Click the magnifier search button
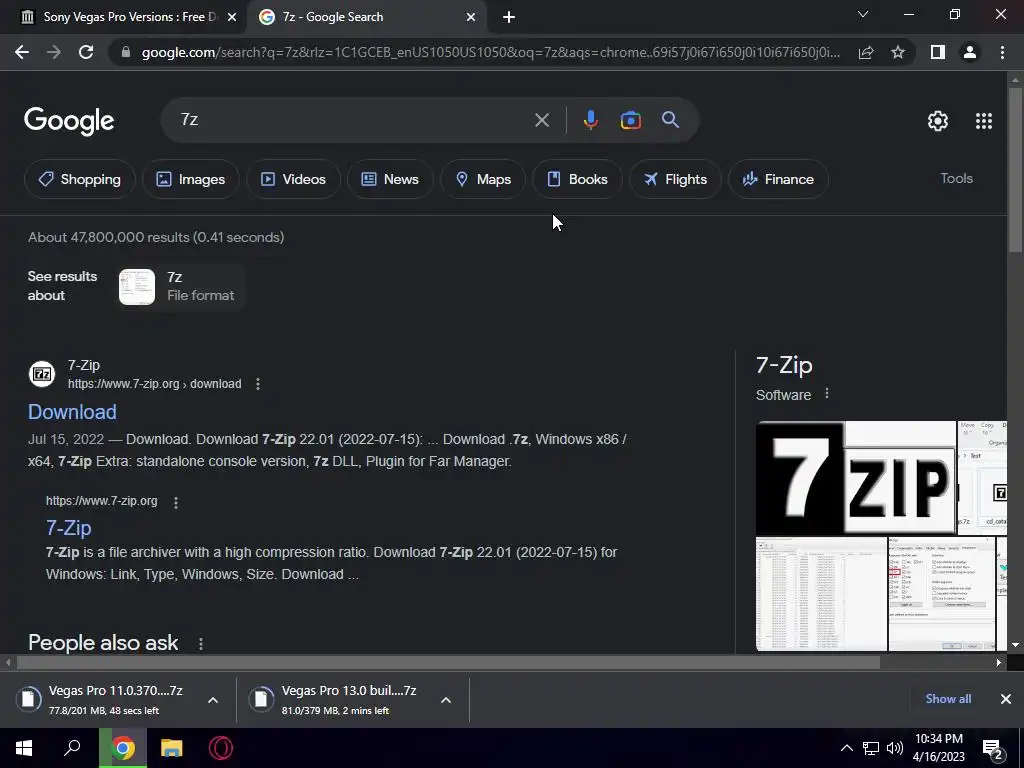The width and height of the screenshot is (1024, 768). (x=670, y=120)
